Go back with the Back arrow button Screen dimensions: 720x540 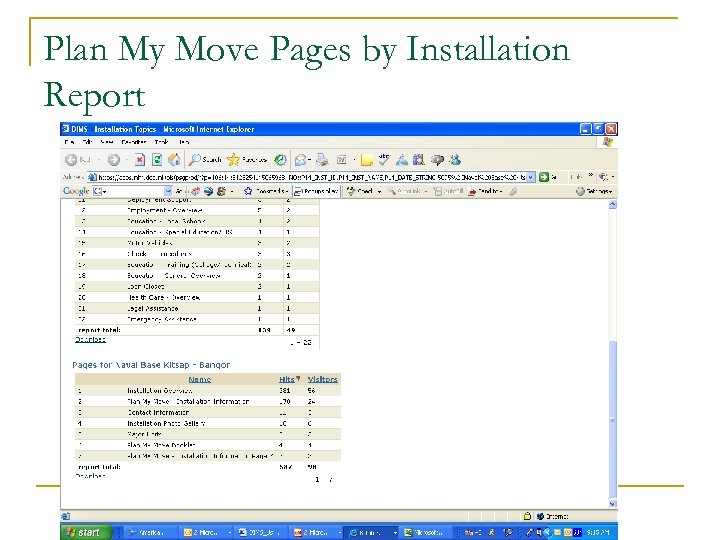pos(72,160)
